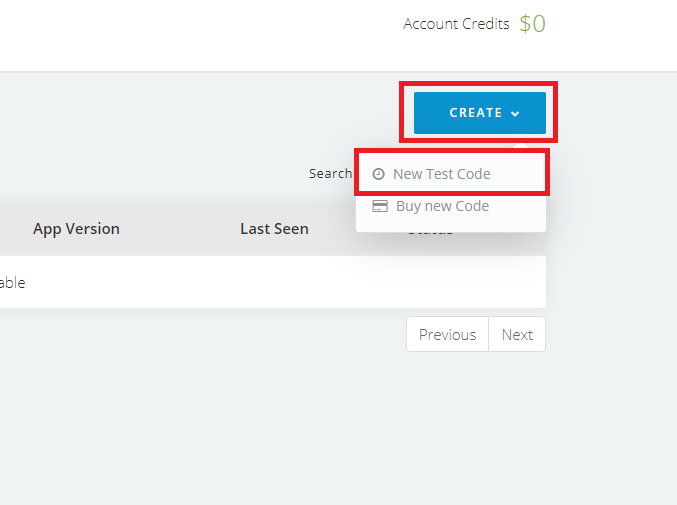Viewport: 677px width, 505px height.
Task: Click the green $0 credit amount
Action: point(532,24)
